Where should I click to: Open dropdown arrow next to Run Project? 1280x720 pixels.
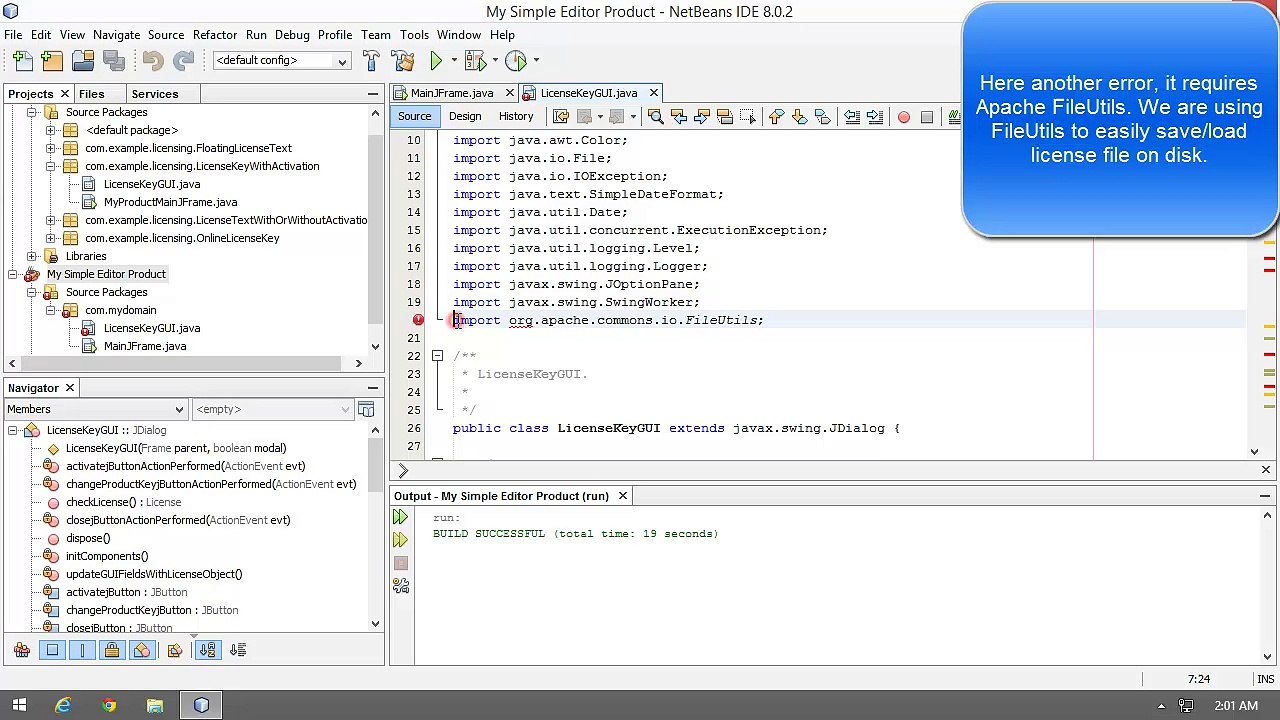click(453, 61)
